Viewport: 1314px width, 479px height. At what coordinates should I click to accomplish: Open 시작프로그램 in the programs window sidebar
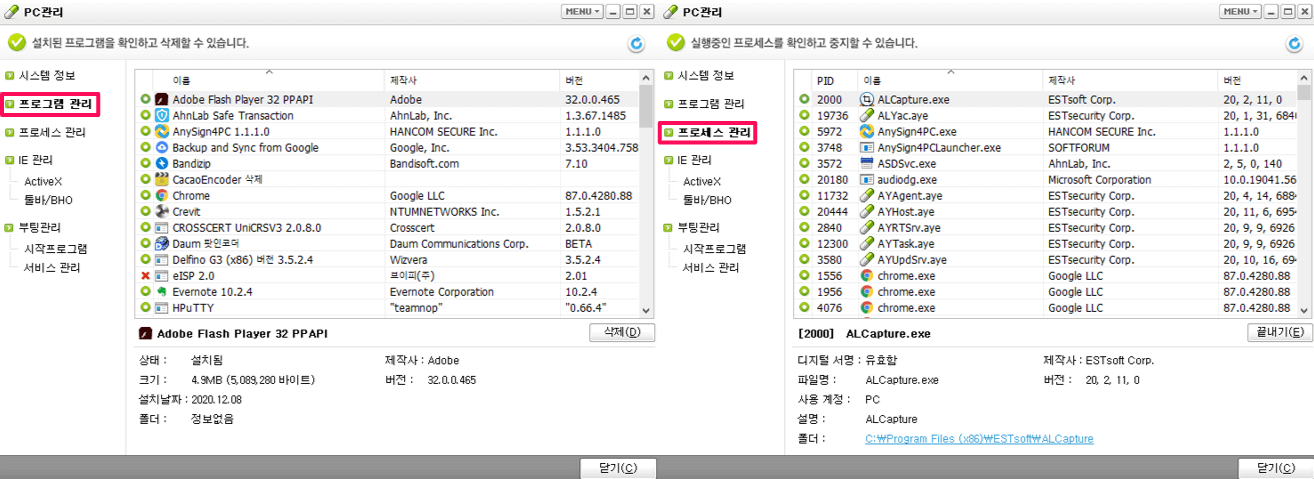[x=55, y=248]
